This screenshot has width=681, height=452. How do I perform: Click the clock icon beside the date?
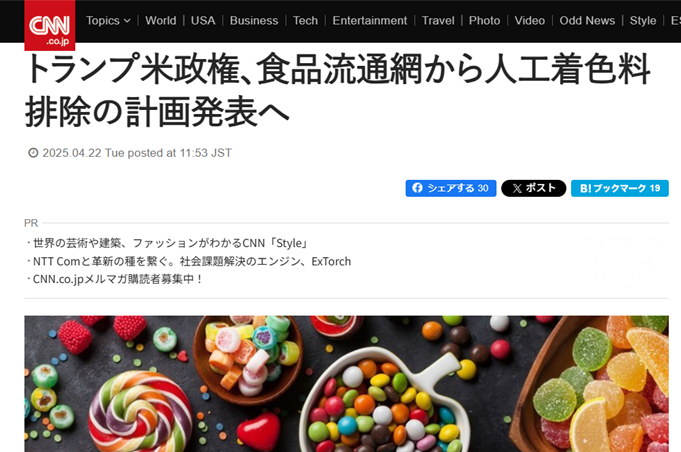33,153
